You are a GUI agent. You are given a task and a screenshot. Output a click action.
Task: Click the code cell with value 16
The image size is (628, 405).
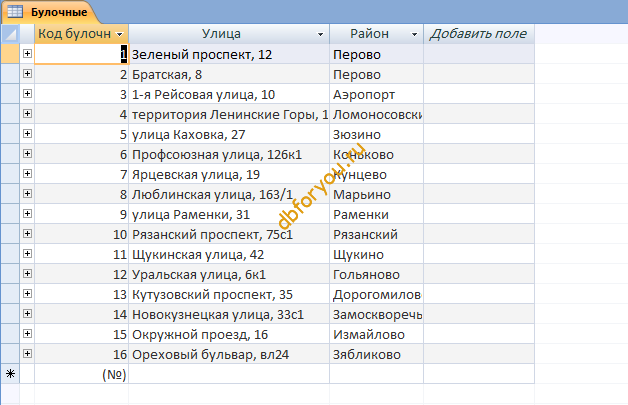(82, 354)
